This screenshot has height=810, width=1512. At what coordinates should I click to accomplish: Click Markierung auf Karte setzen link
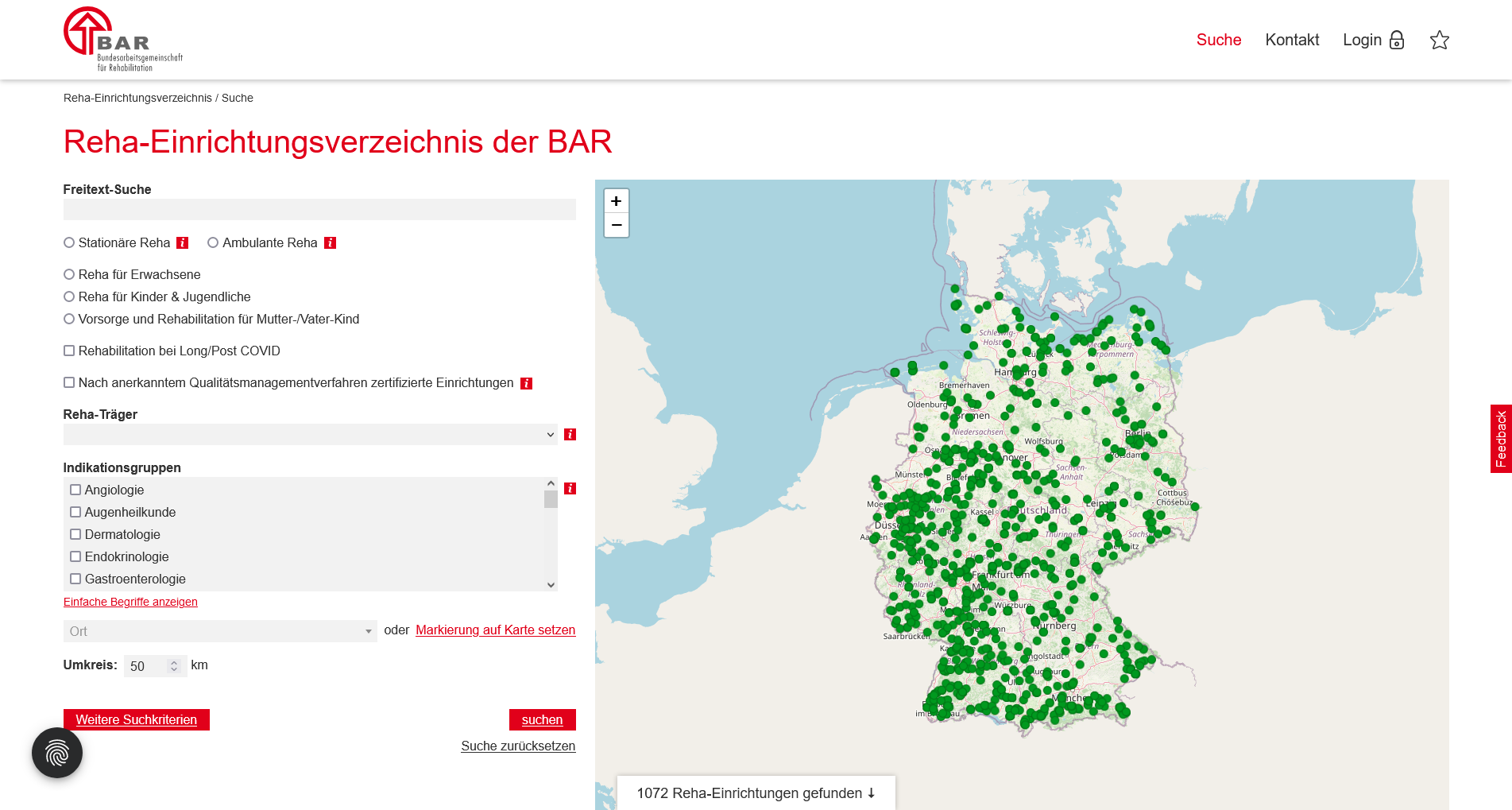pos(496,630)
